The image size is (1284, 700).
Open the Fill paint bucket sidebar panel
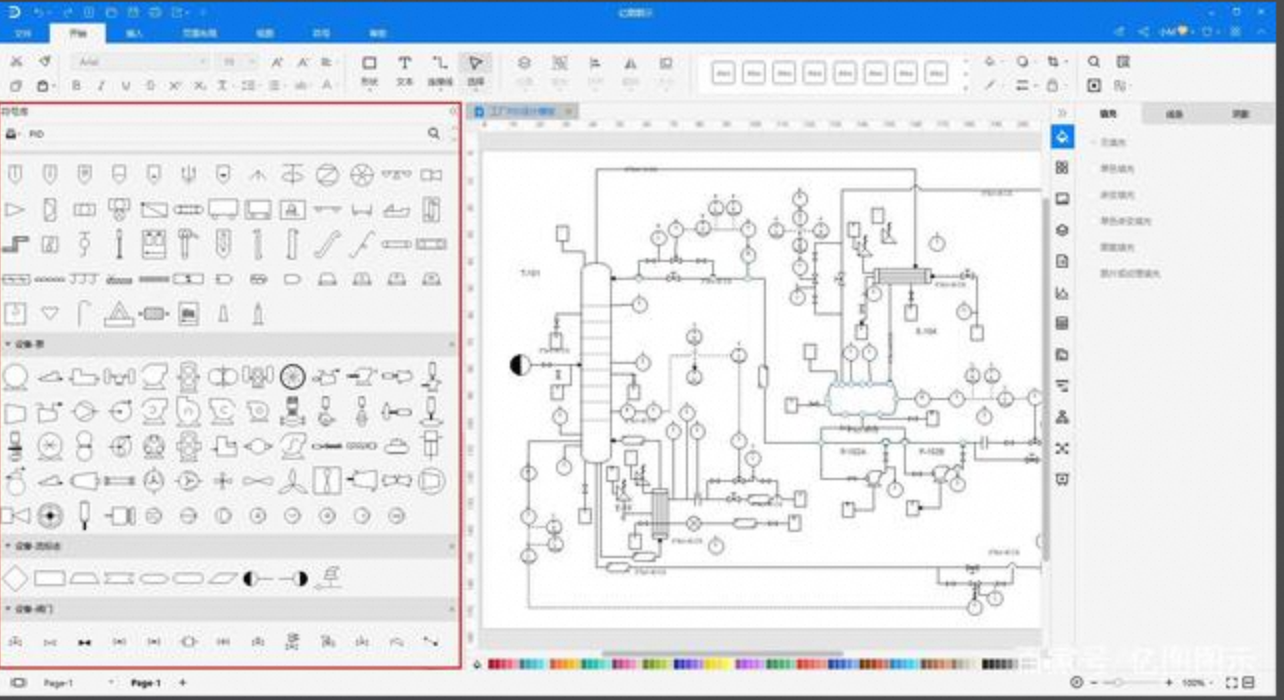[x=1062, y=136]
